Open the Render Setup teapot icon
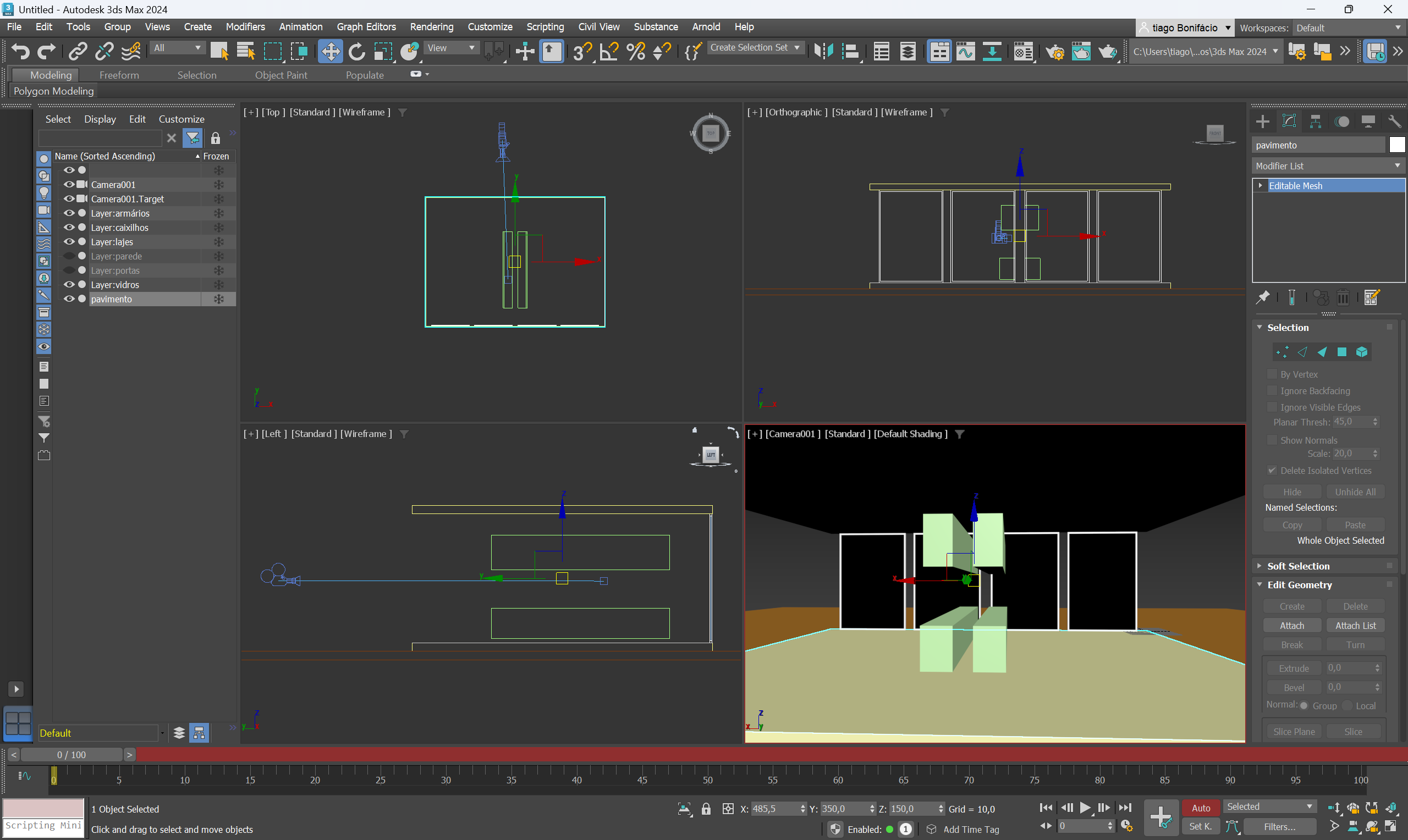 click(1054, 52)
